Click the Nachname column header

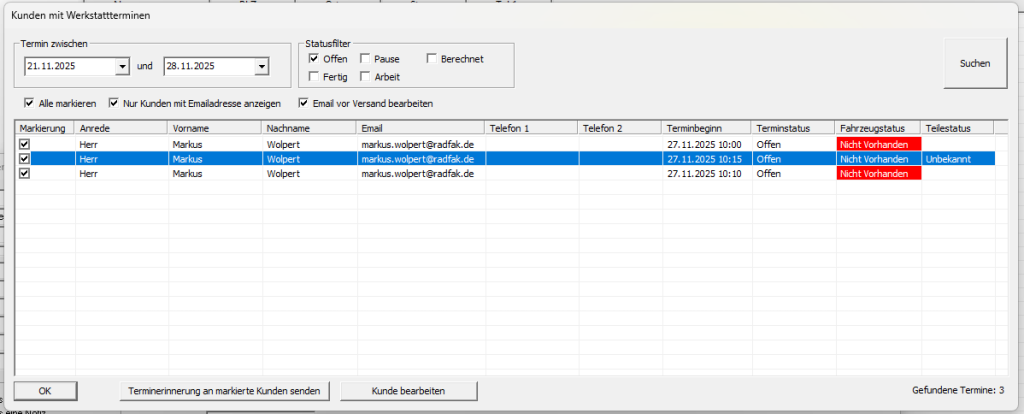[x=309, y=128]
